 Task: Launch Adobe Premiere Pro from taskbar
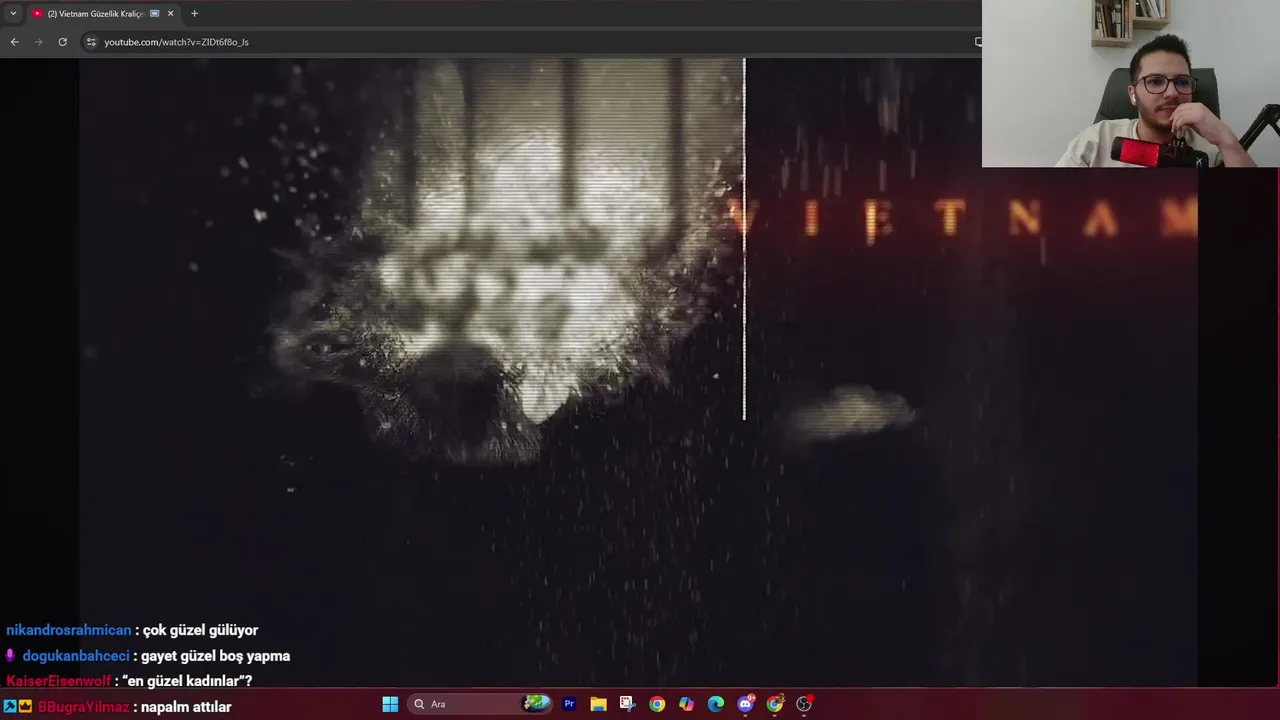(569, 704)
